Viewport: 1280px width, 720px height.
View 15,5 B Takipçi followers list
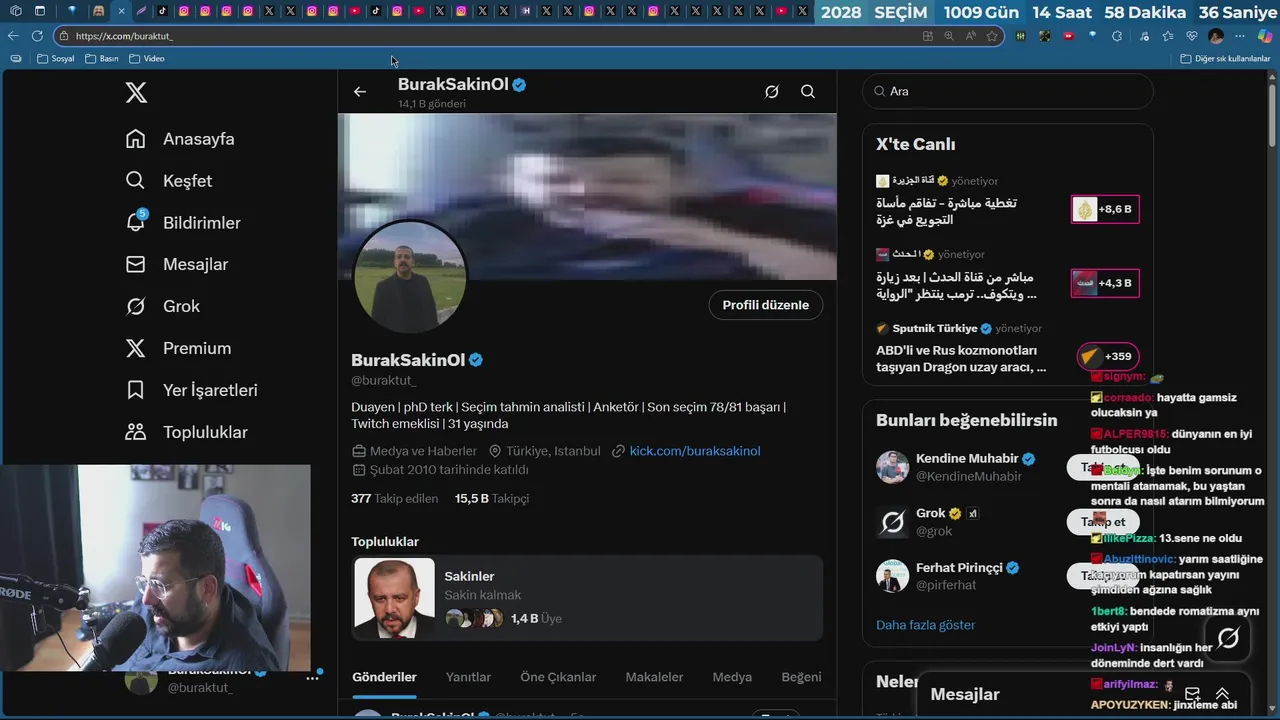492,498
